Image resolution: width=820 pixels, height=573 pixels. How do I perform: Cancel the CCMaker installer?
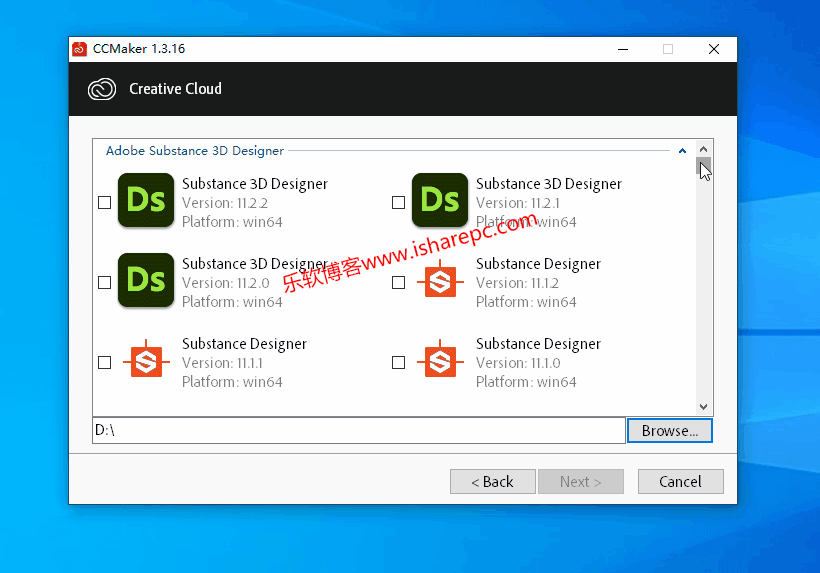(x=680, y=482)
